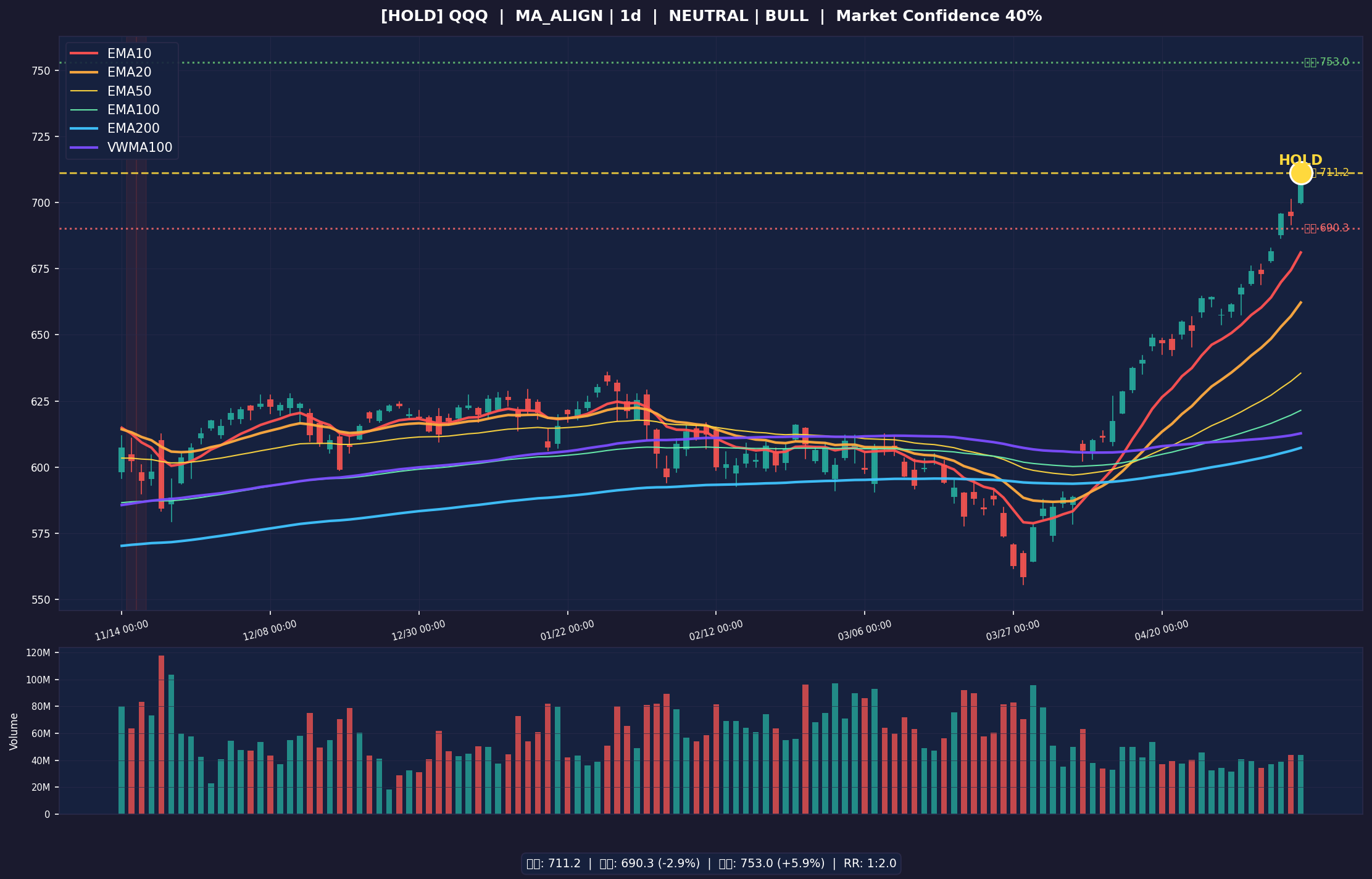Select the EMA50 legend label

coord(129,91)
